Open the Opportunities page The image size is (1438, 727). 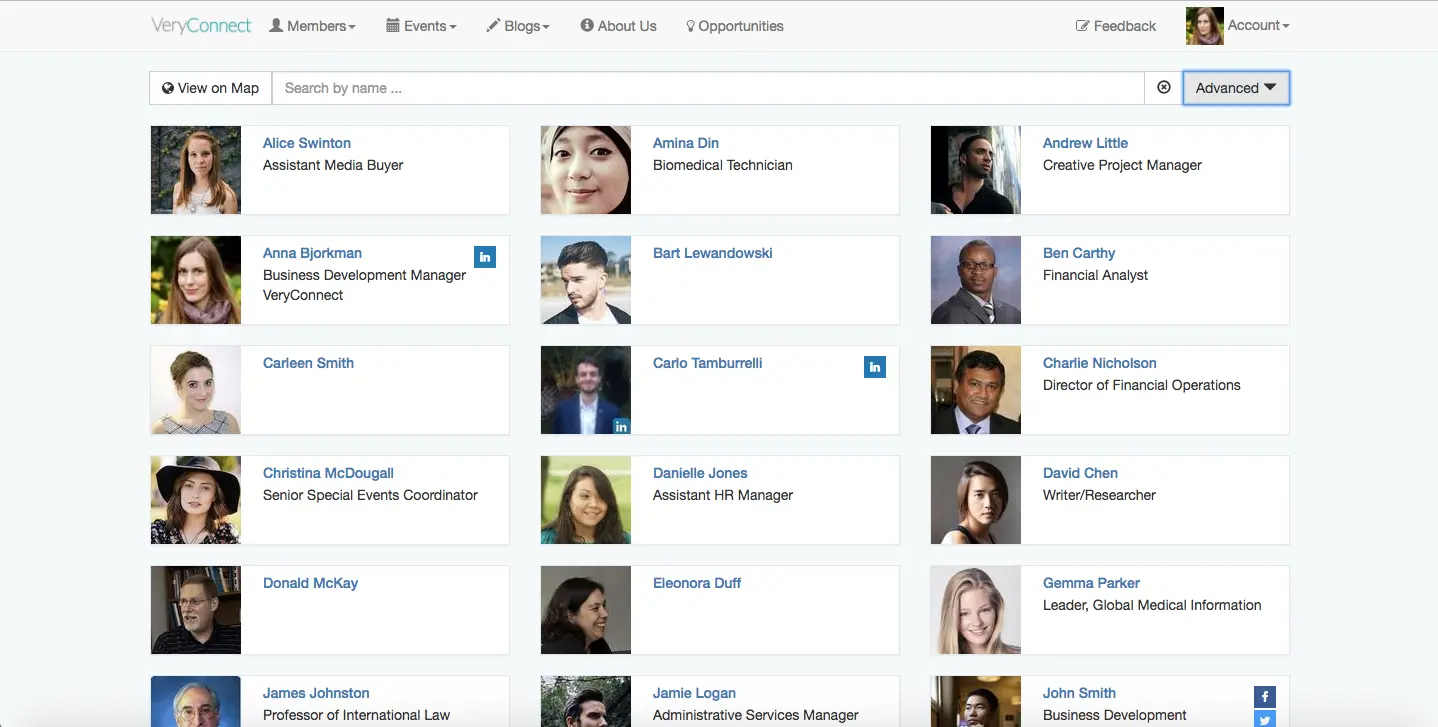click(x=735, y=26)
